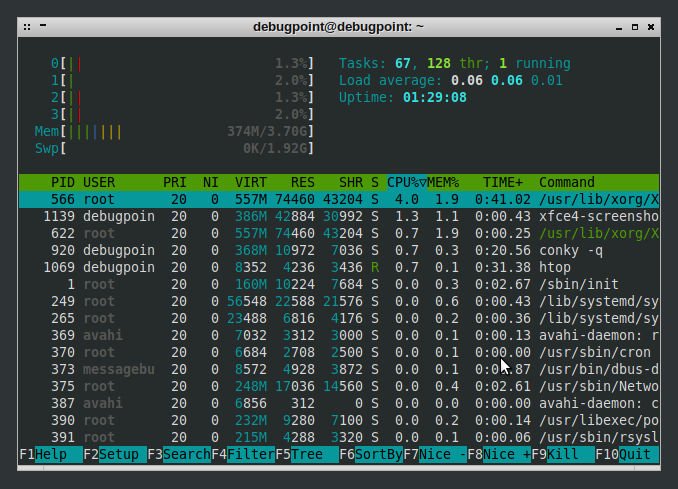Image resolution: width=678 pixels, height=489 pixels.
Task: Click F1 Help in the function bar
Action: 45,455
